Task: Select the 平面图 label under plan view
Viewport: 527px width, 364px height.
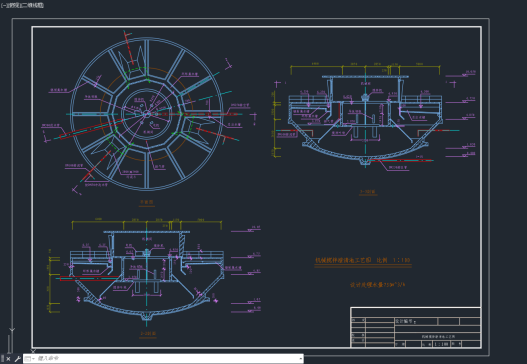Action: tap(147, 202)
